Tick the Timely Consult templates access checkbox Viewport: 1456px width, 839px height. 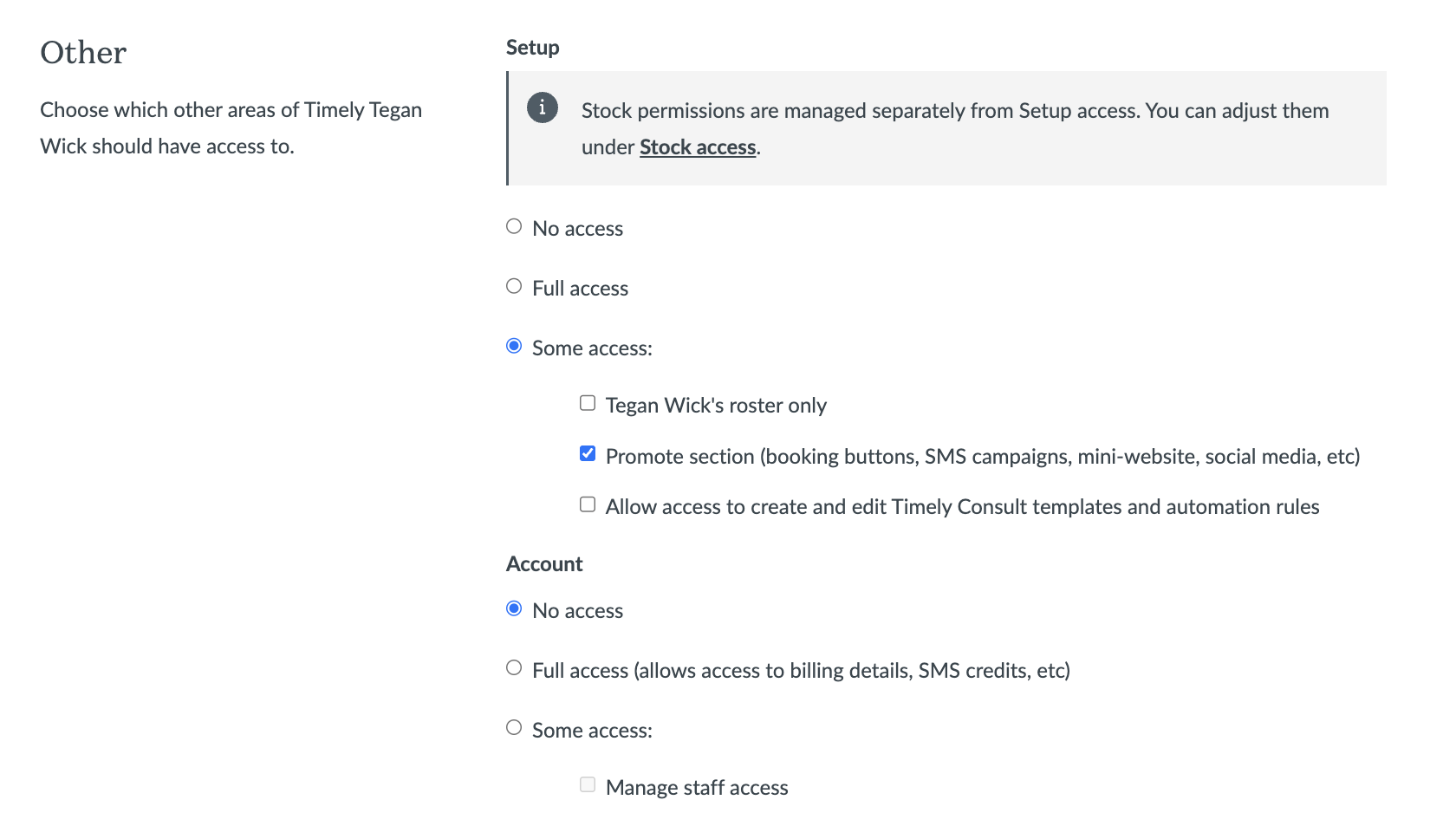588,504
